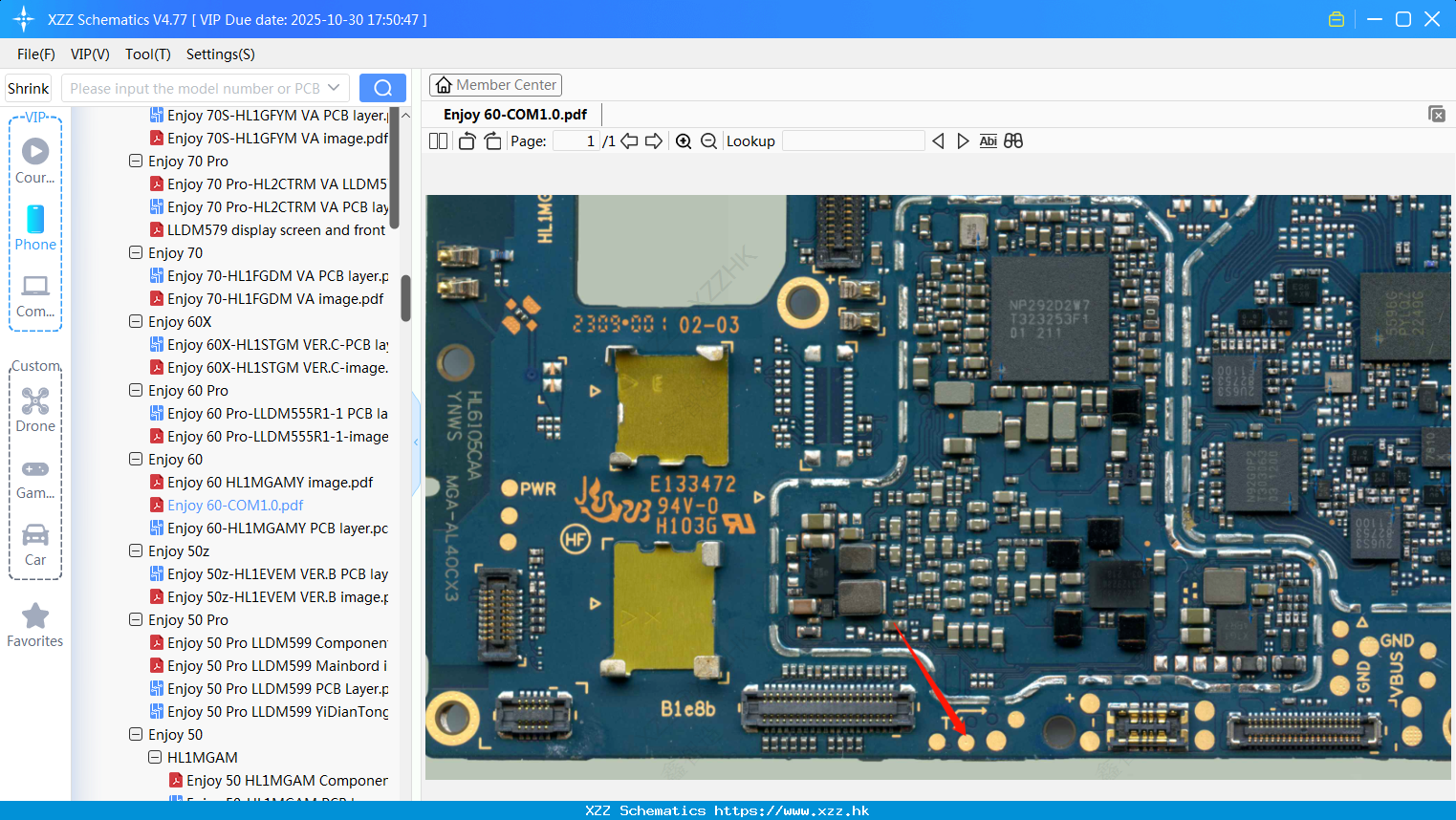Collapse the Enjoy 50z node
The image size is (1456, 820).
pos(136,551)
